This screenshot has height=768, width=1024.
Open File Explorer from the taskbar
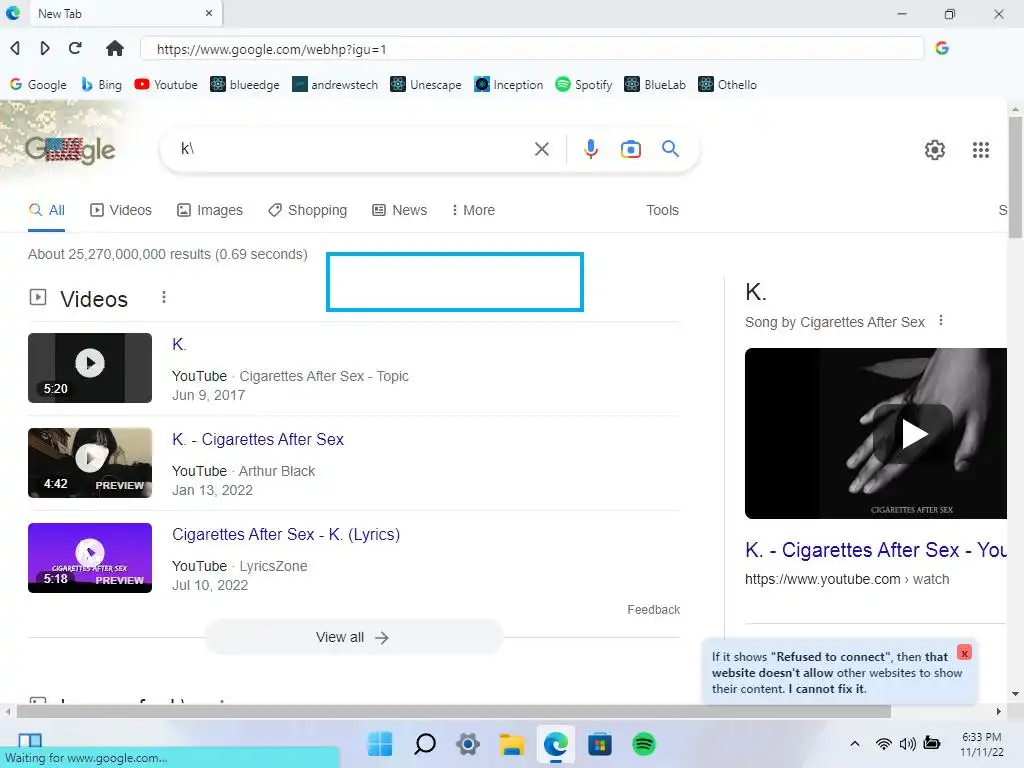512,744
